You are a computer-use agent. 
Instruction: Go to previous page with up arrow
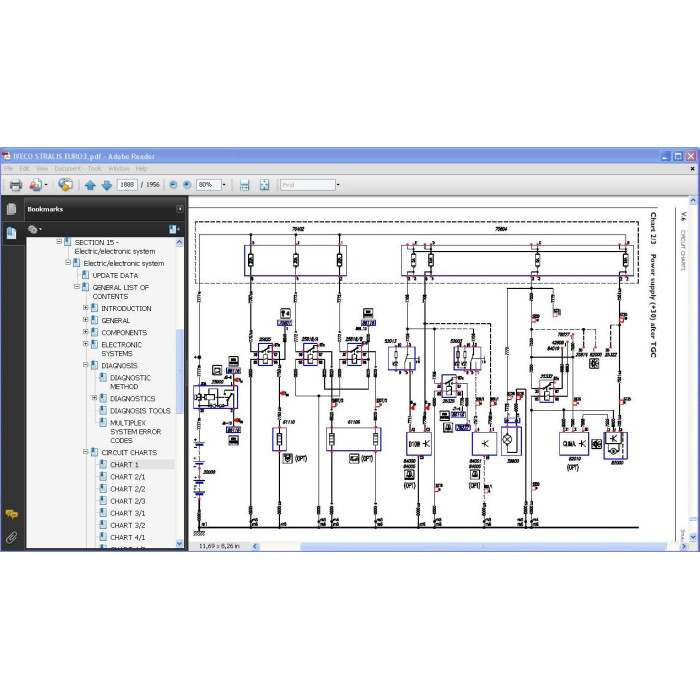[90, 185]
